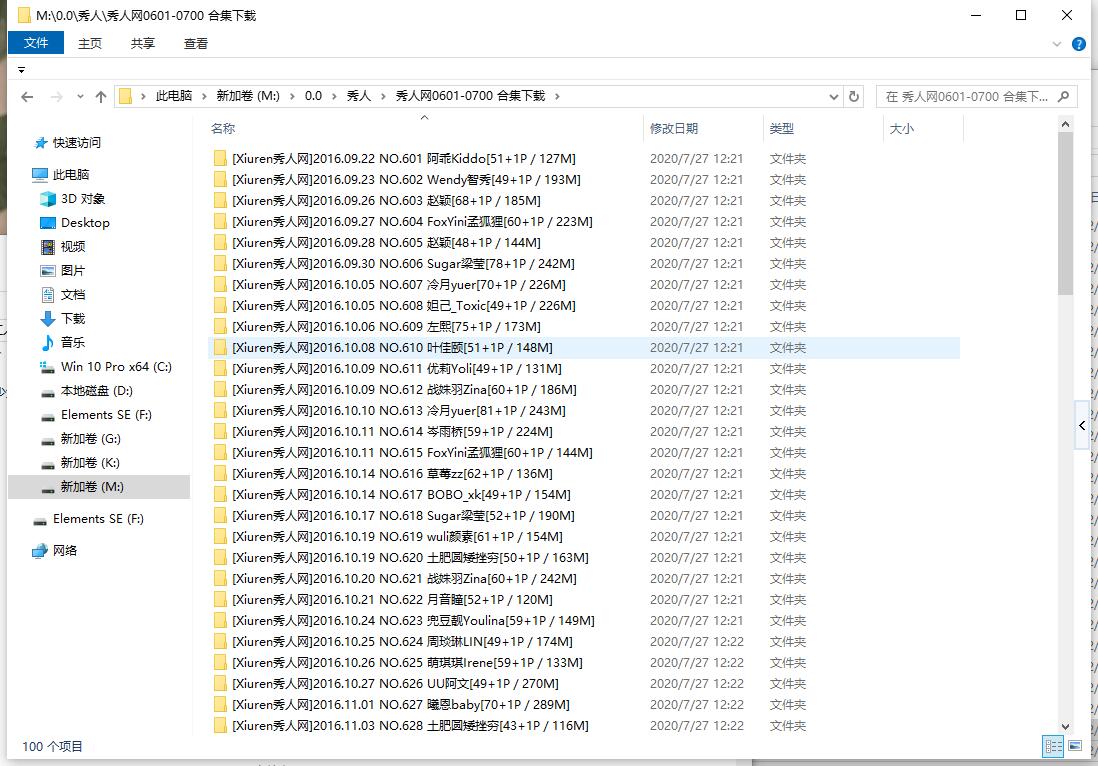Select 音乐 (Music) in the sidebar

click(72, 343)
